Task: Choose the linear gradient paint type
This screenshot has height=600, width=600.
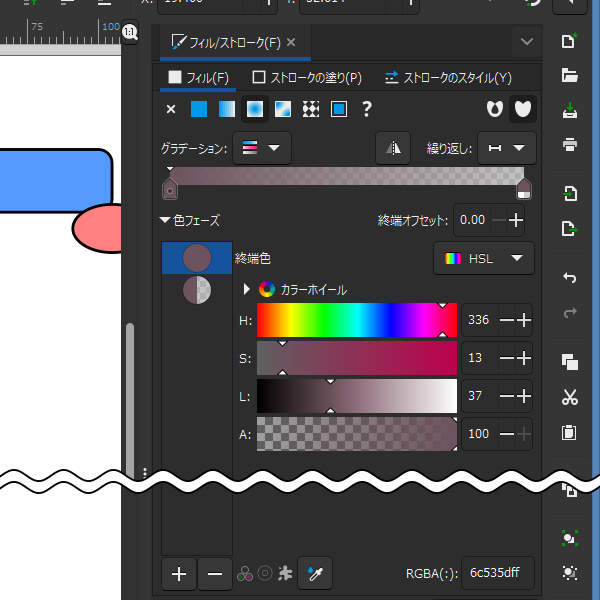Action: point(227,109)
